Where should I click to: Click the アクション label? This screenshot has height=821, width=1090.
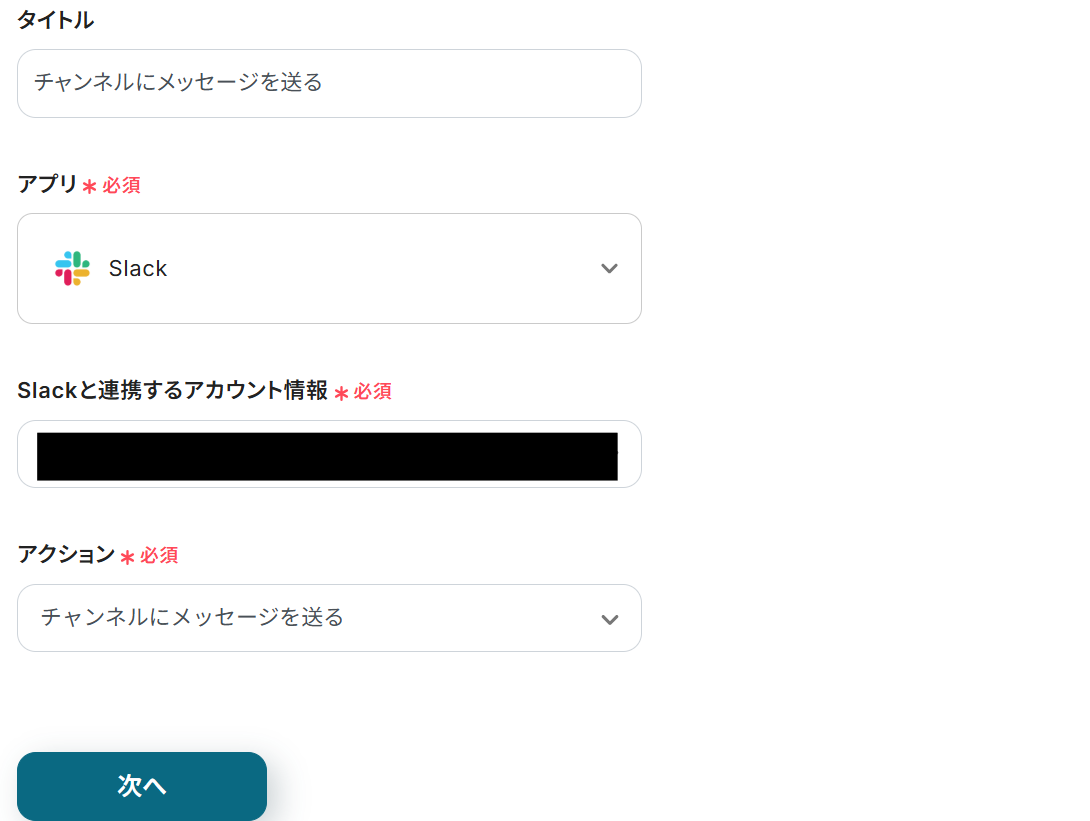click(x=66, y=555)
